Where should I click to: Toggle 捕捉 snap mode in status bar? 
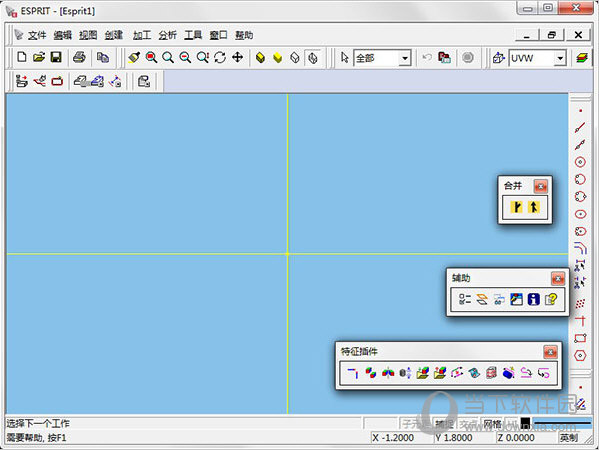[x=444, y=424]
